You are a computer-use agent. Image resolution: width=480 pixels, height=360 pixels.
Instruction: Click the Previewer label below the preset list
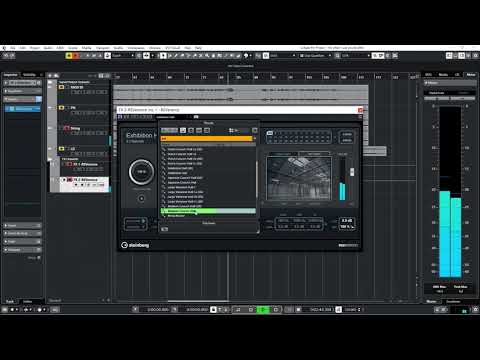(x=209, y=223)
